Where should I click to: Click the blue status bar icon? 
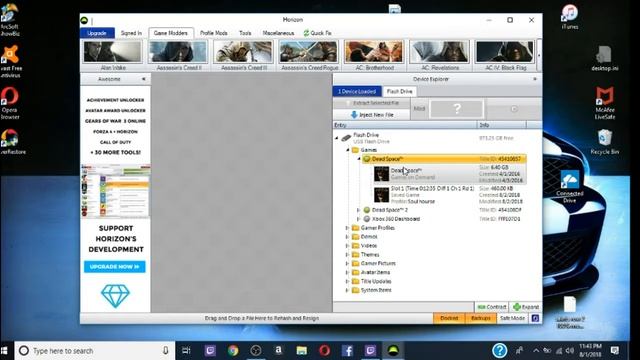pyautogui.click(x=536, y=318)
